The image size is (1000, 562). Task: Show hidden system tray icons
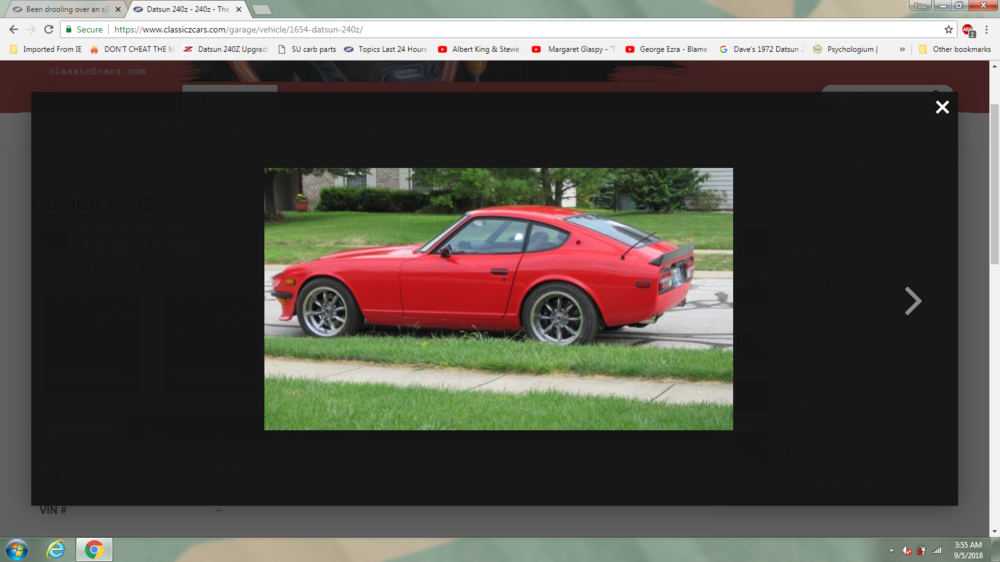(x=891, y=551)
